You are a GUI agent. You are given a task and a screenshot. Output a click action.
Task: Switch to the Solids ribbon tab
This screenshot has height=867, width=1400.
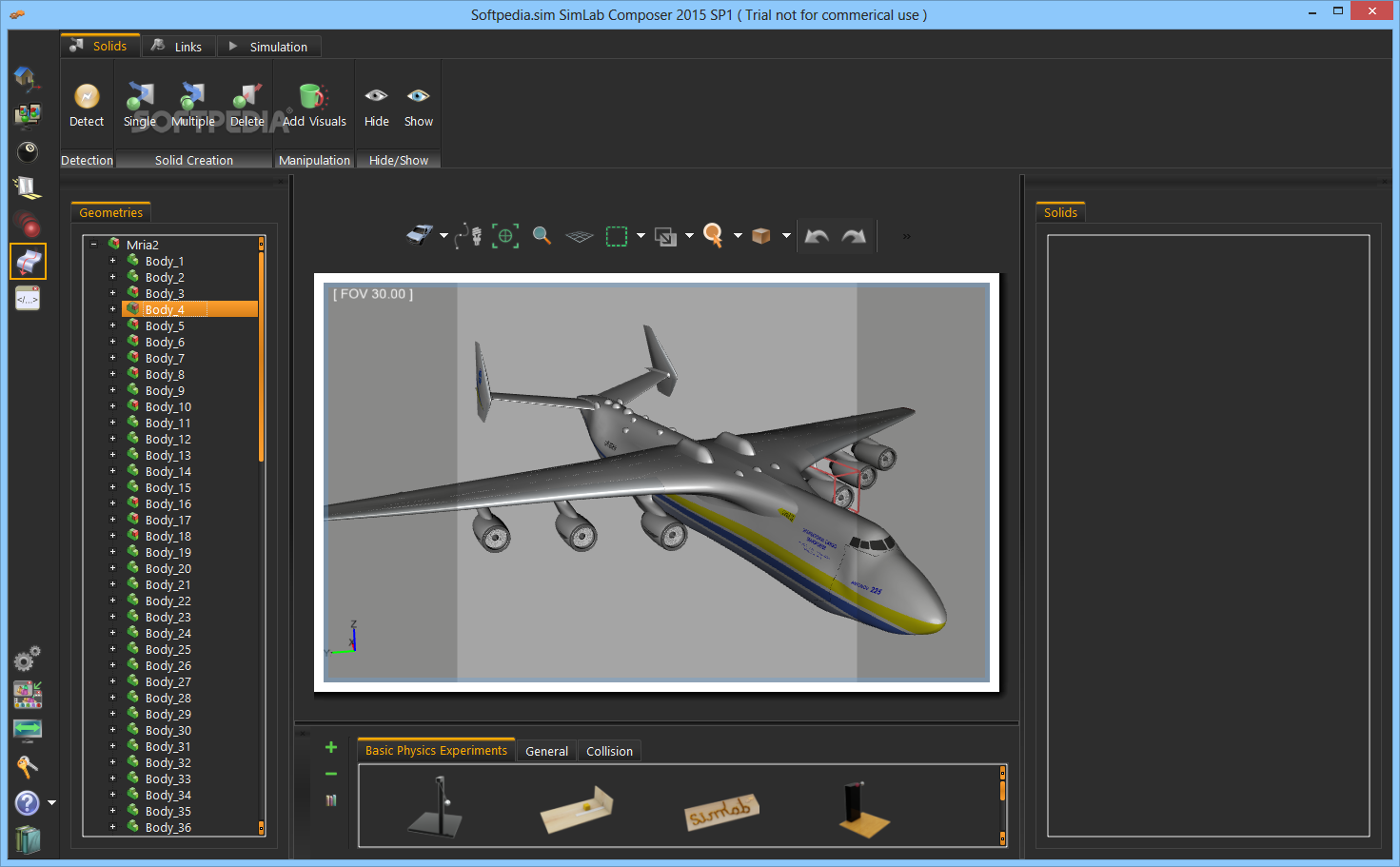tap(100, 46)
